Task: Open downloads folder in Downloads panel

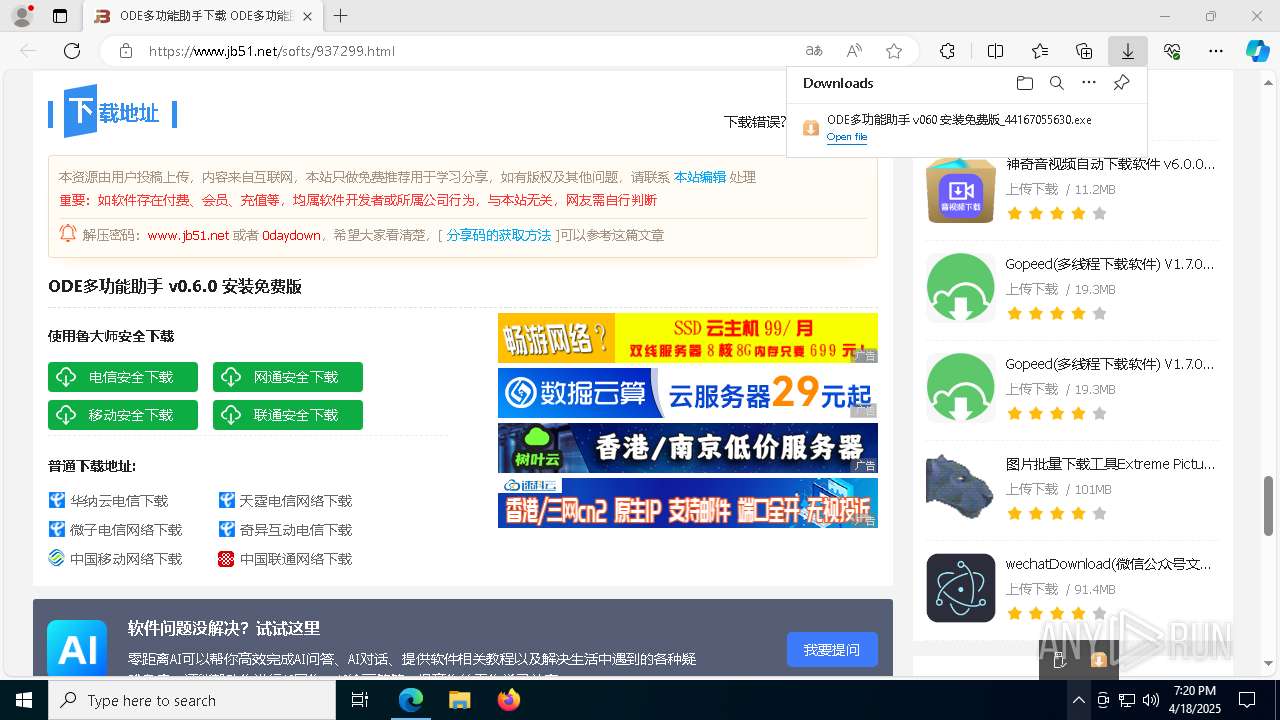Action: (1024, 83)
